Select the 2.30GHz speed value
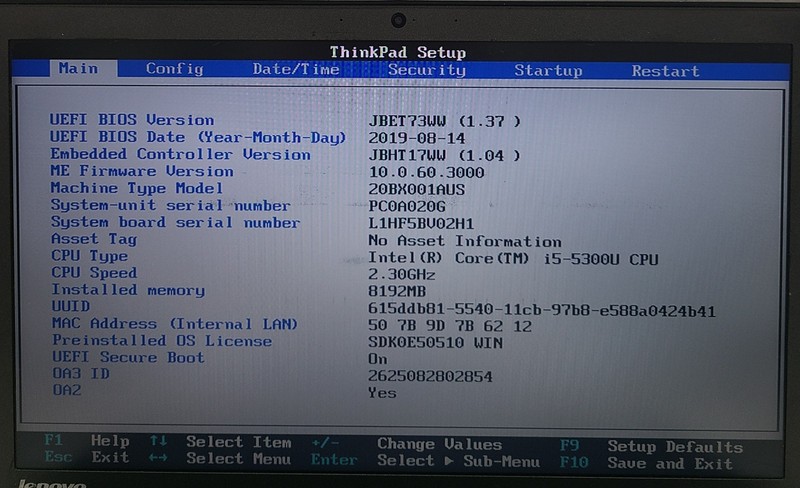800x488 pixels. [x=402, y=275]
